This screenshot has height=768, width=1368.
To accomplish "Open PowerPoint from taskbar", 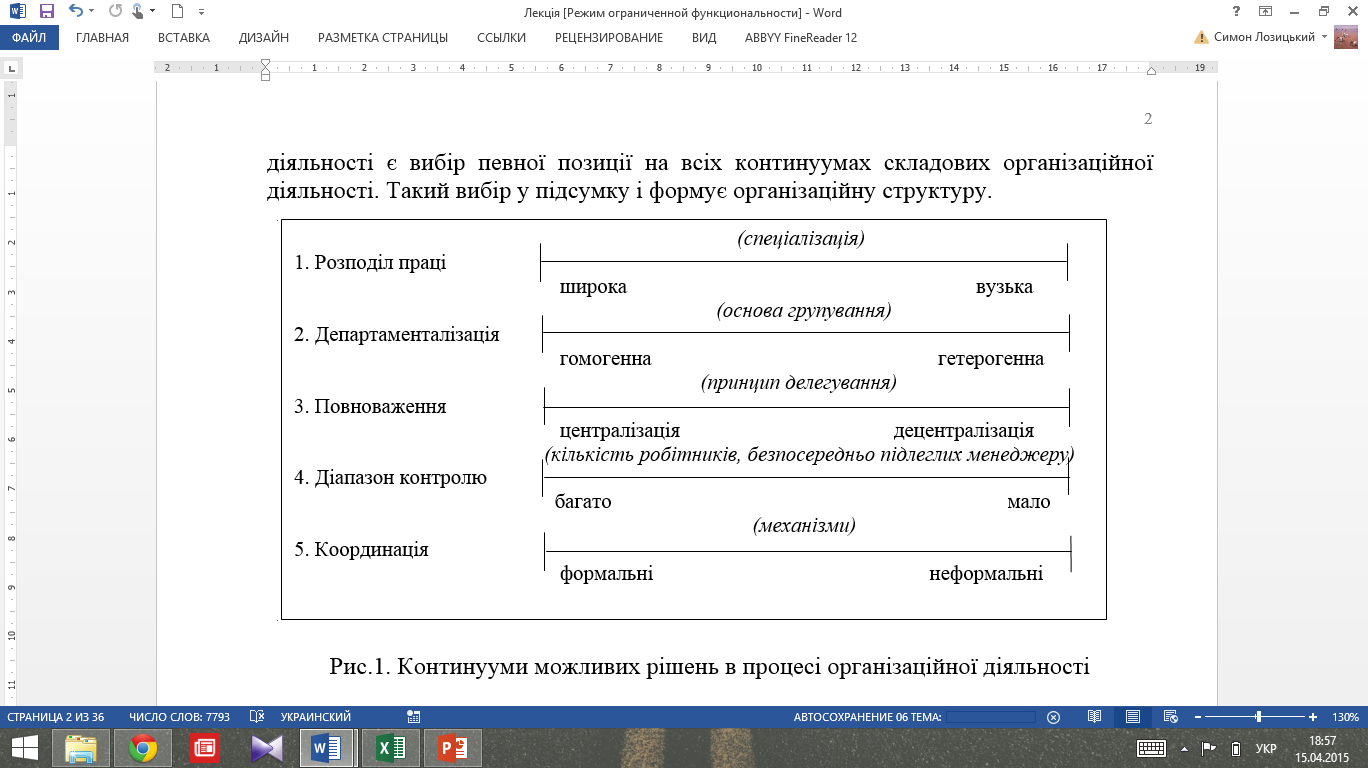I will click(x=451, y=748).
